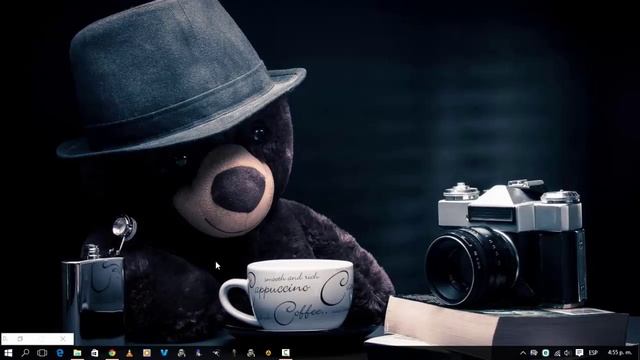Change input language via ESP indicator
The height and width of the screenshot is (360, 640).
tap(593, 353)
